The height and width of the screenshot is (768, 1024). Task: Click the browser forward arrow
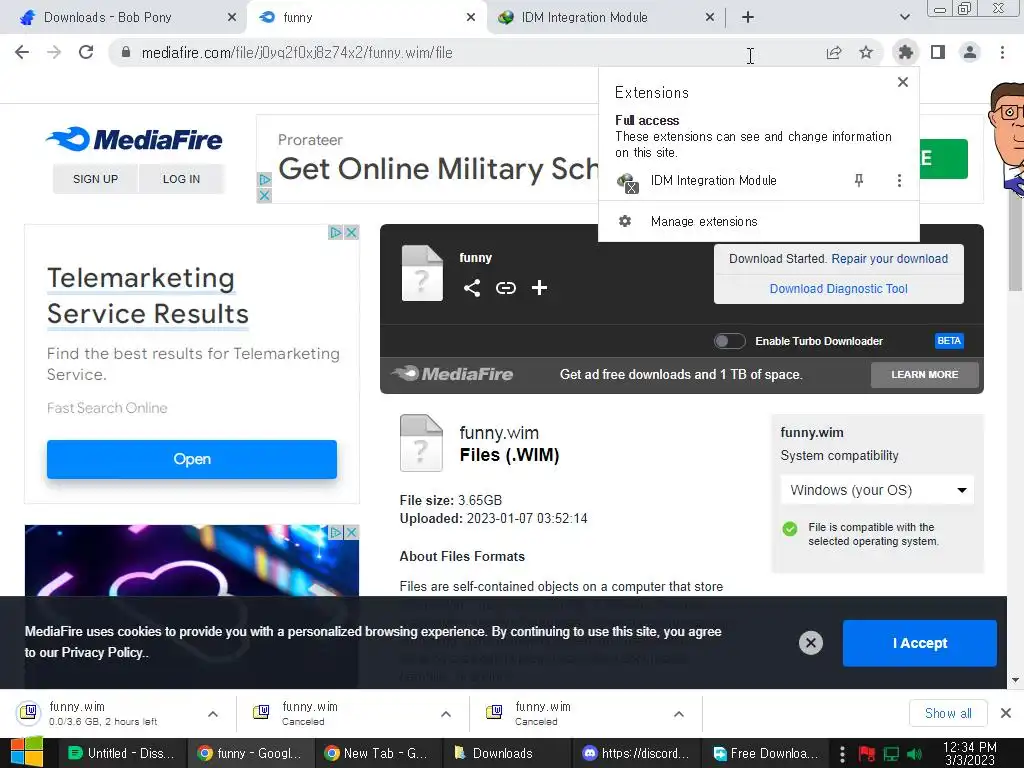tap(54, 52)
